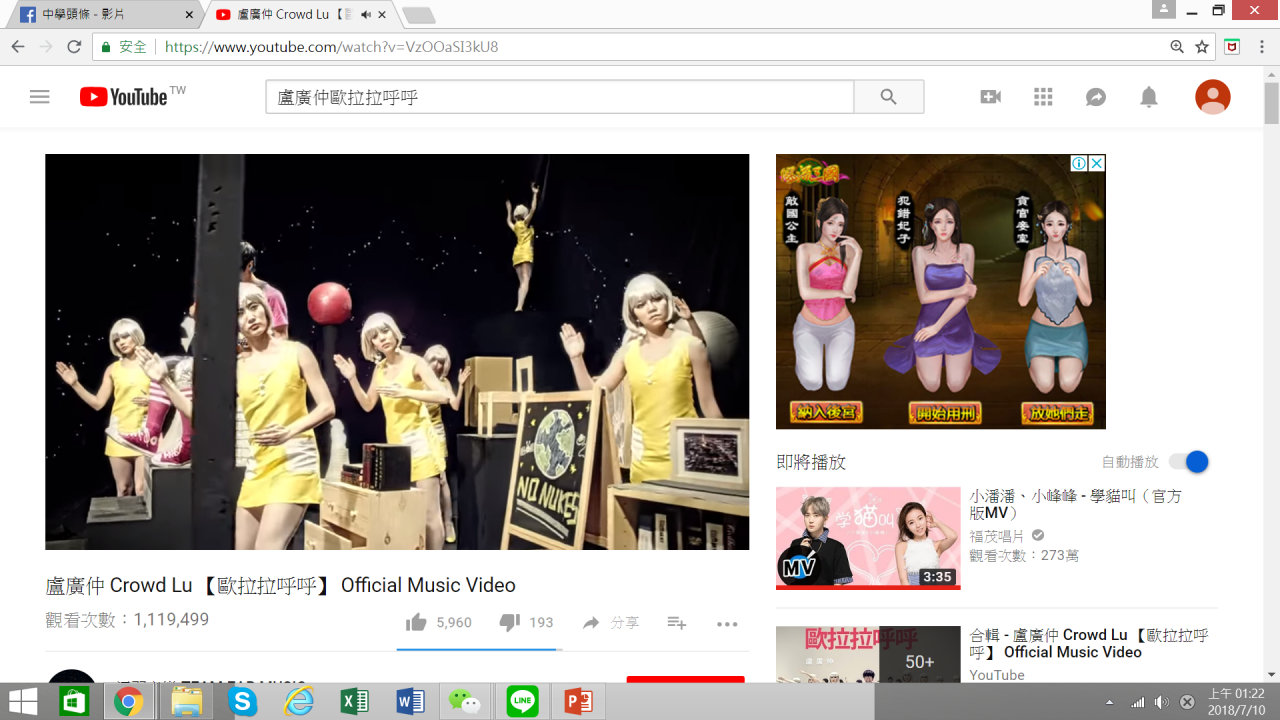Click the 觀看次數：273萬 text
Viewport: 1280px width, 720px height.
(x=1024, y=556)
